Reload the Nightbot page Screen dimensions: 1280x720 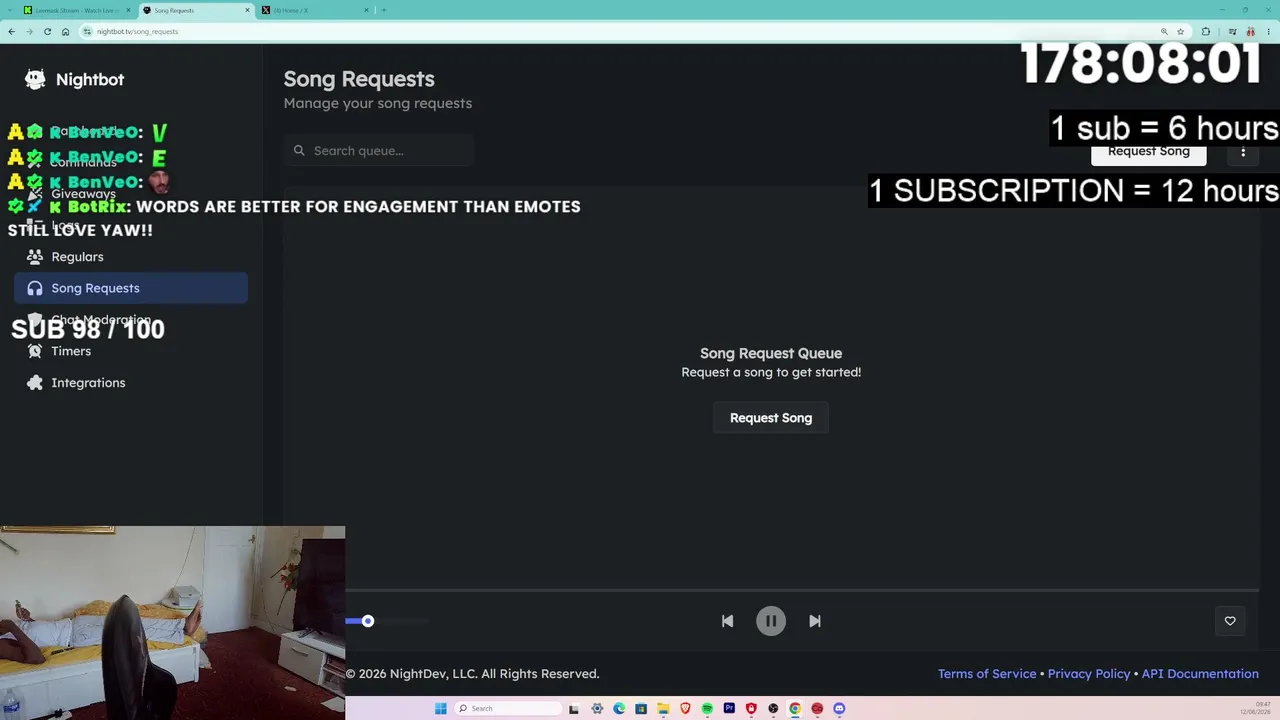click(47, 31)
